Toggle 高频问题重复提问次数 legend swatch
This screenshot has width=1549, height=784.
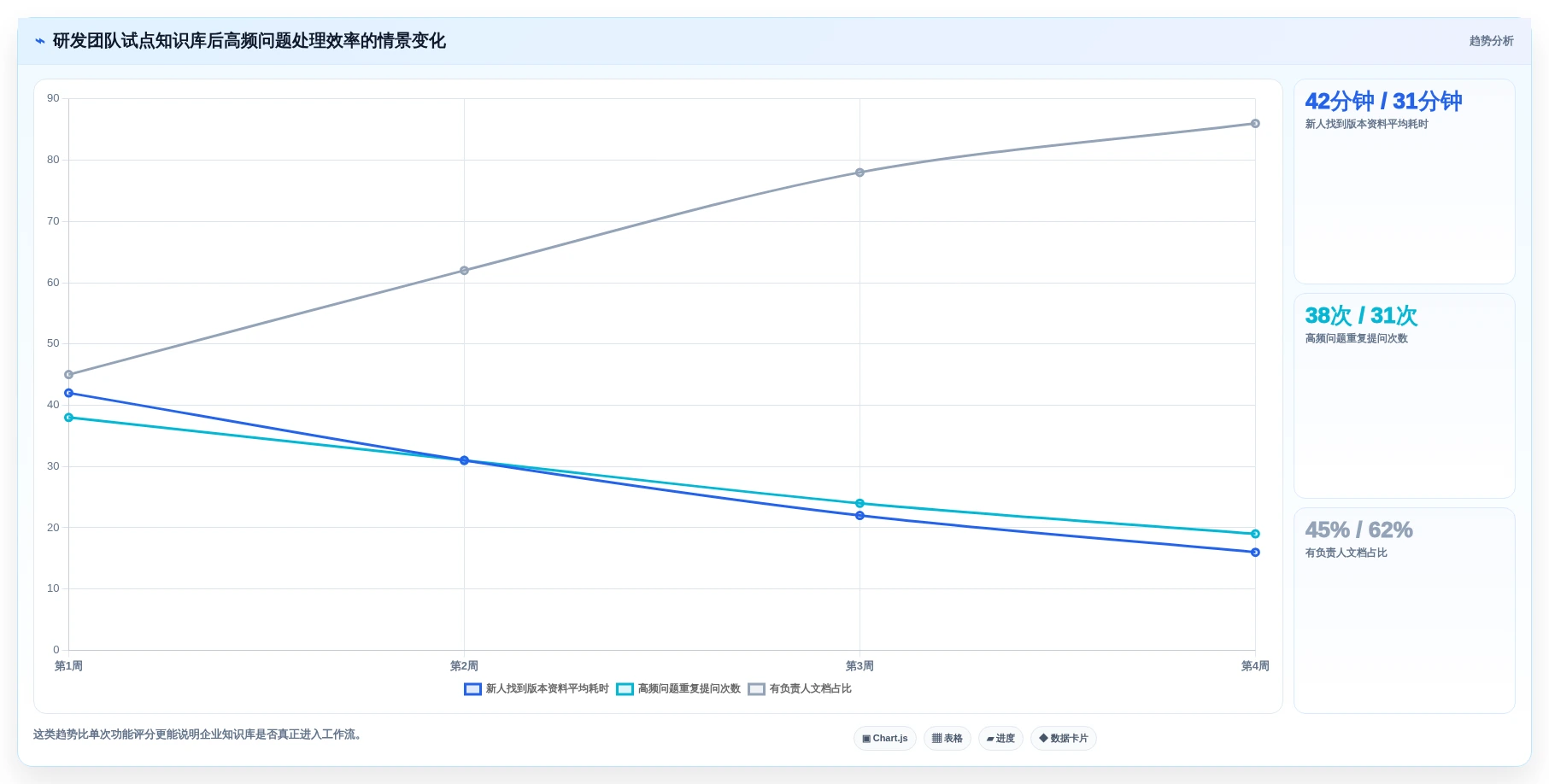click(625, 689)
